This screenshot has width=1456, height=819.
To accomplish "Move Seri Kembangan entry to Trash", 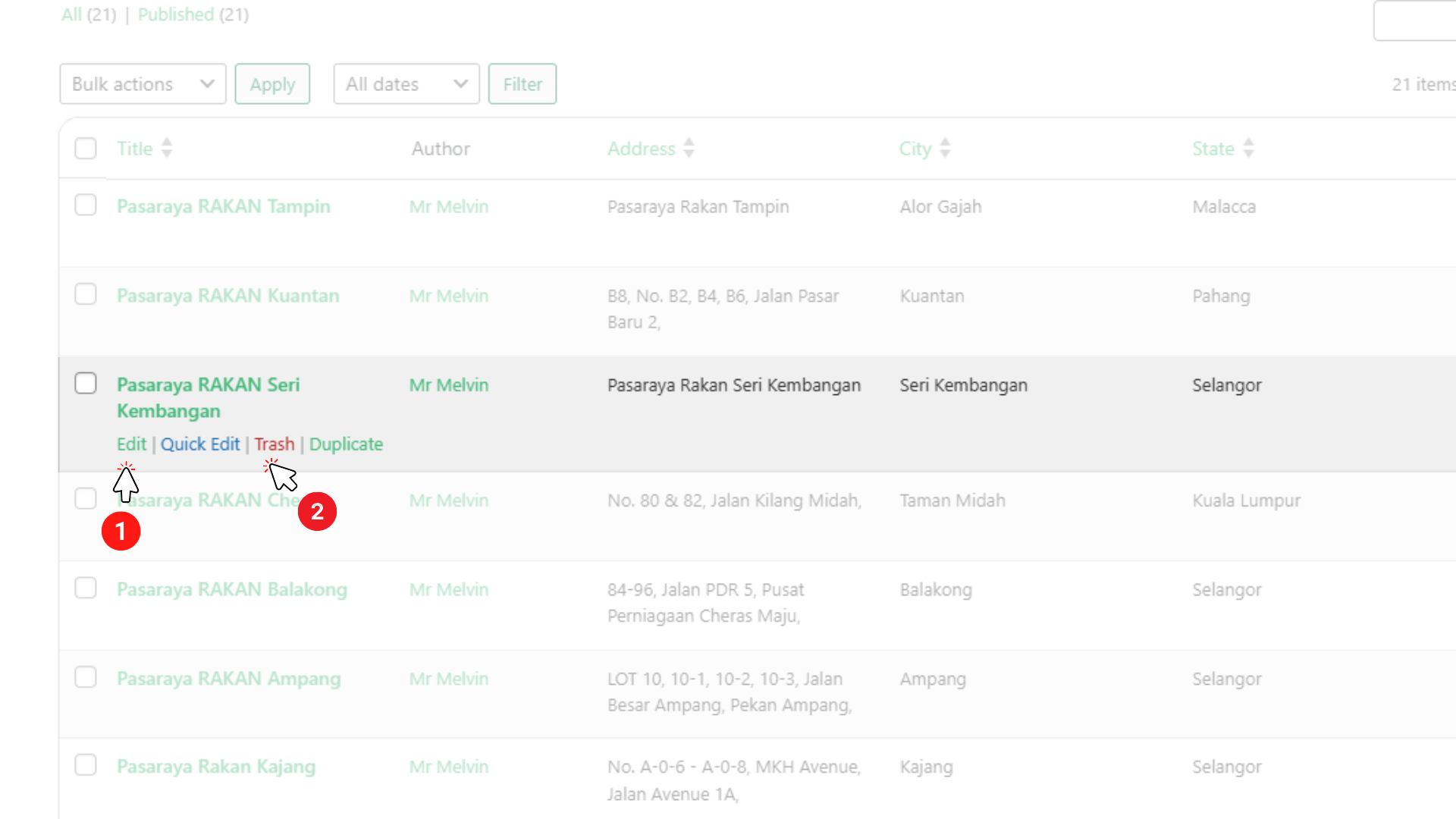I will [274, 444].
